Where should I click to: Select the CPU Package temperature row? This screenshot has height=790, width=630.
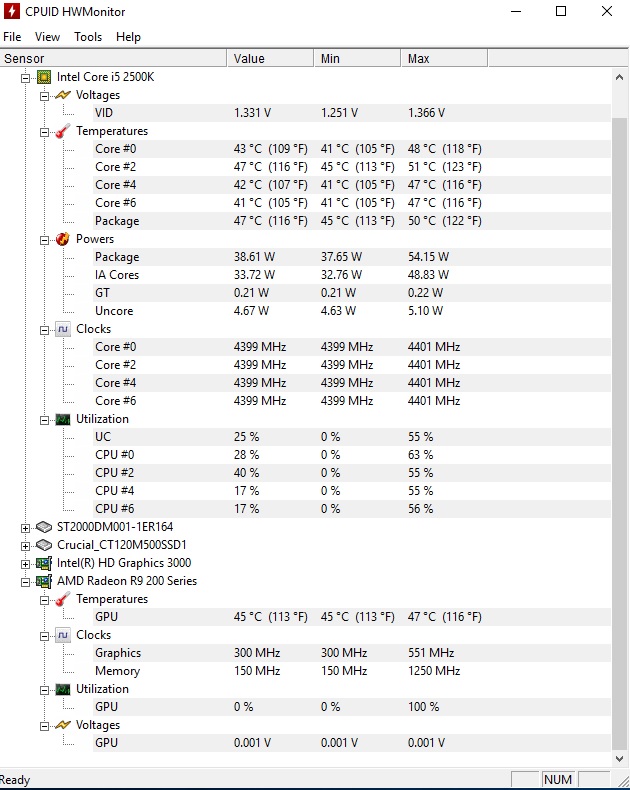[x=117, y=221]
